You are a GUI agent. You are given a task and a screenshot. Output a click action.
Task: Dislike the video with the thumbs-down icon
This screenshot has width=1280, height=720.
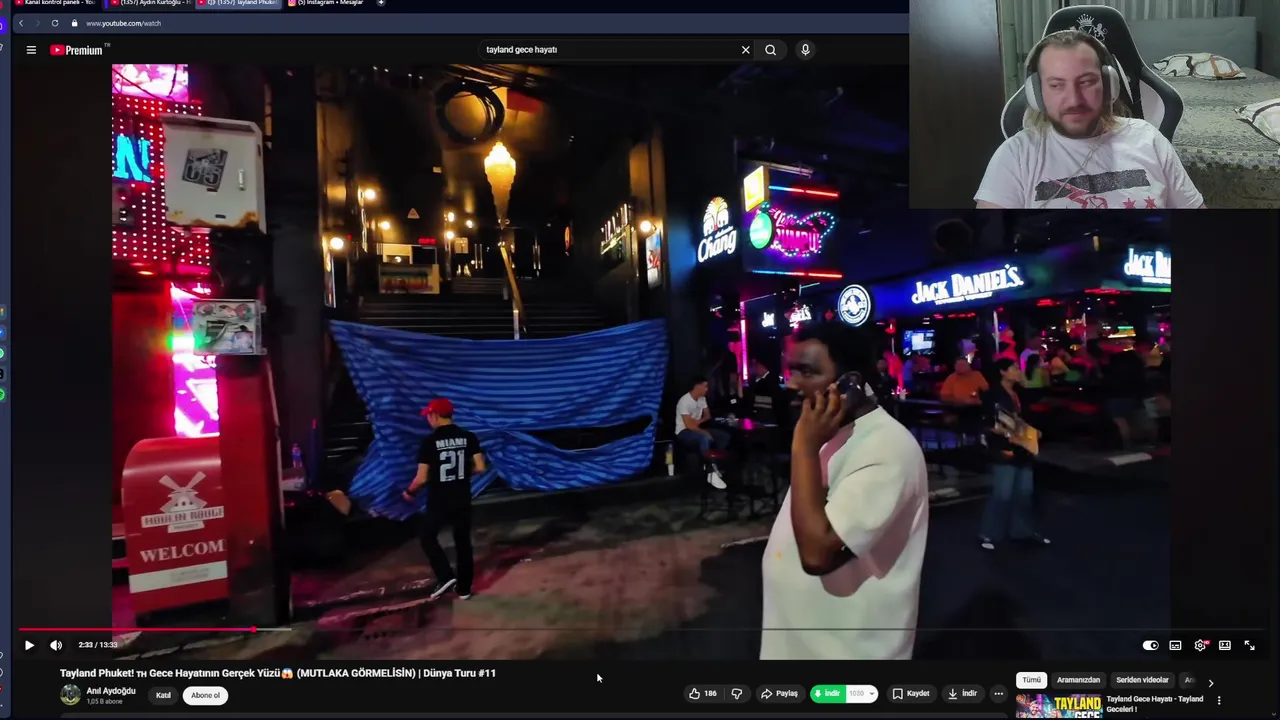coord(737,693)
